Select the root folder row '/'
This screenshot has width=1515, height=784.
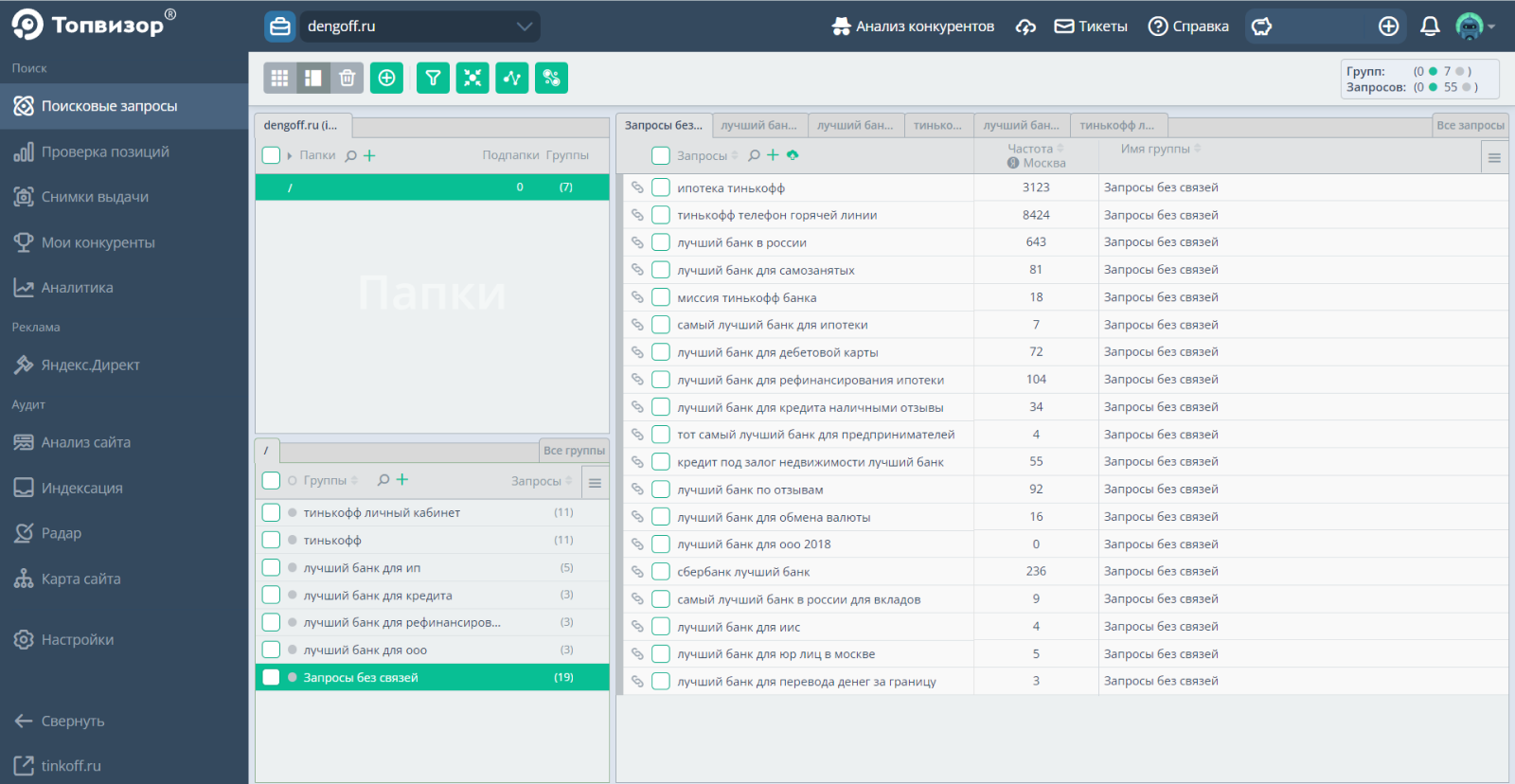point(432,187)
